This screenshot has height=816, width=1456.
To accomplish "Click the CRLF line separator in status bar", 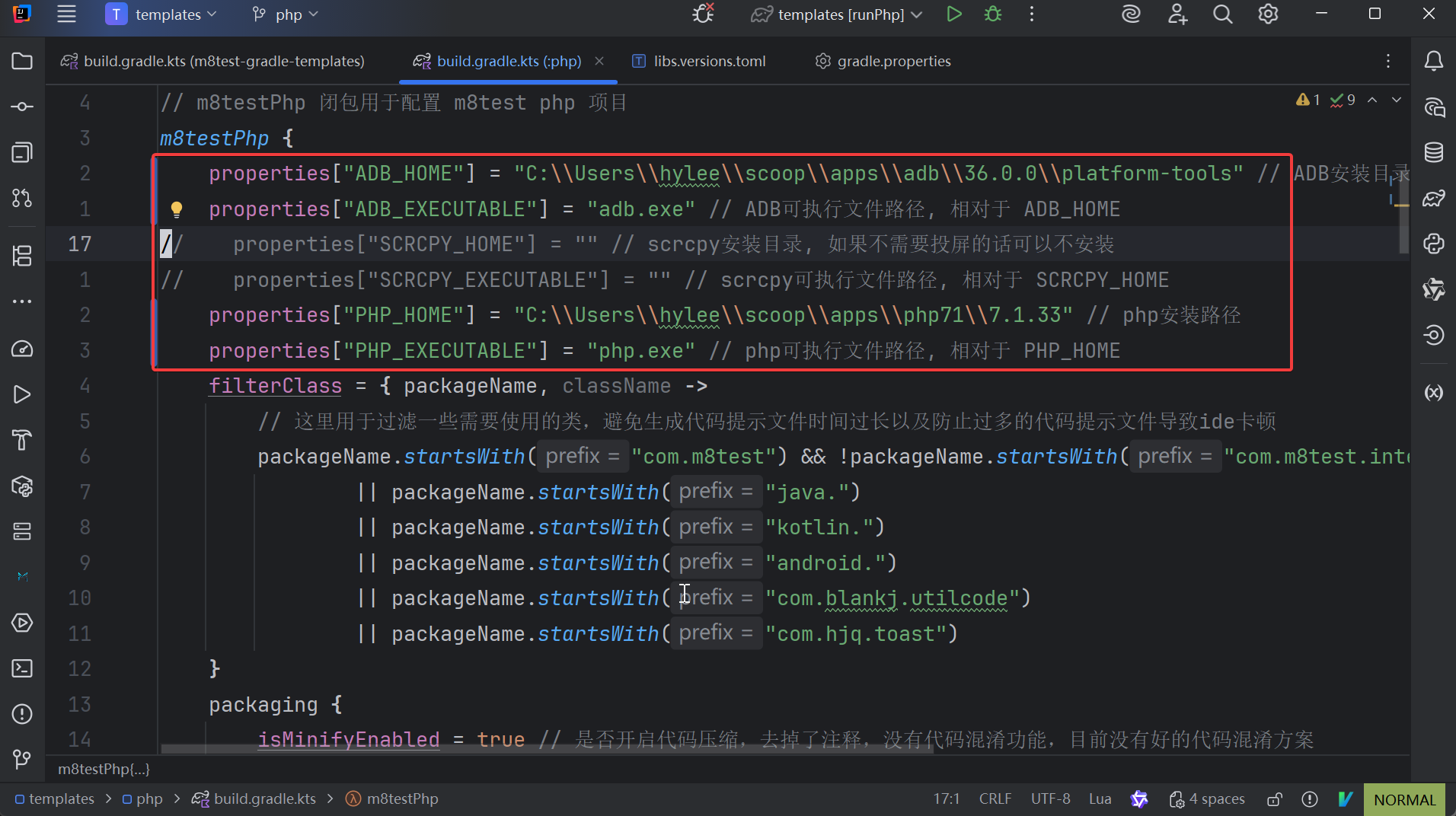I will pos(995,799).
